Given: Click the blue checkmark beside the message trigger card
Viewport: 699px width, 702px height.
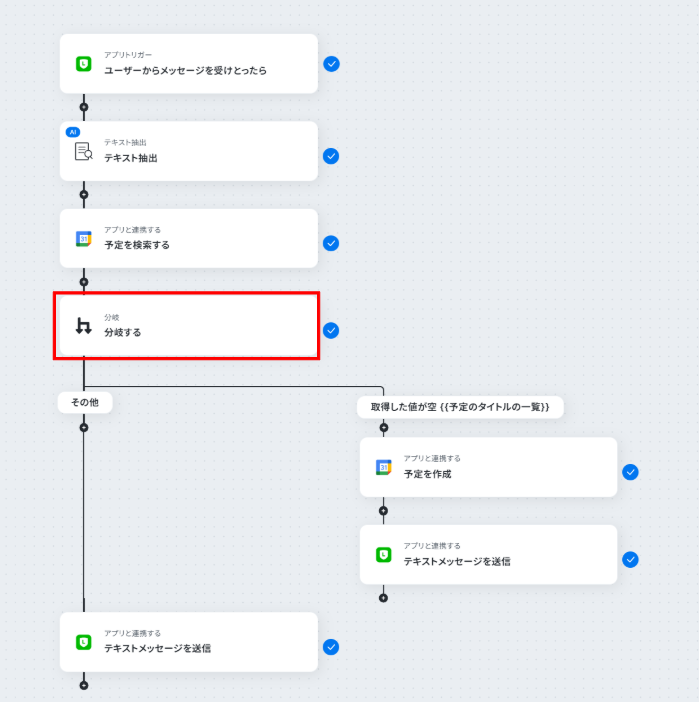Looking at the screenshot, I should point(331,64).
